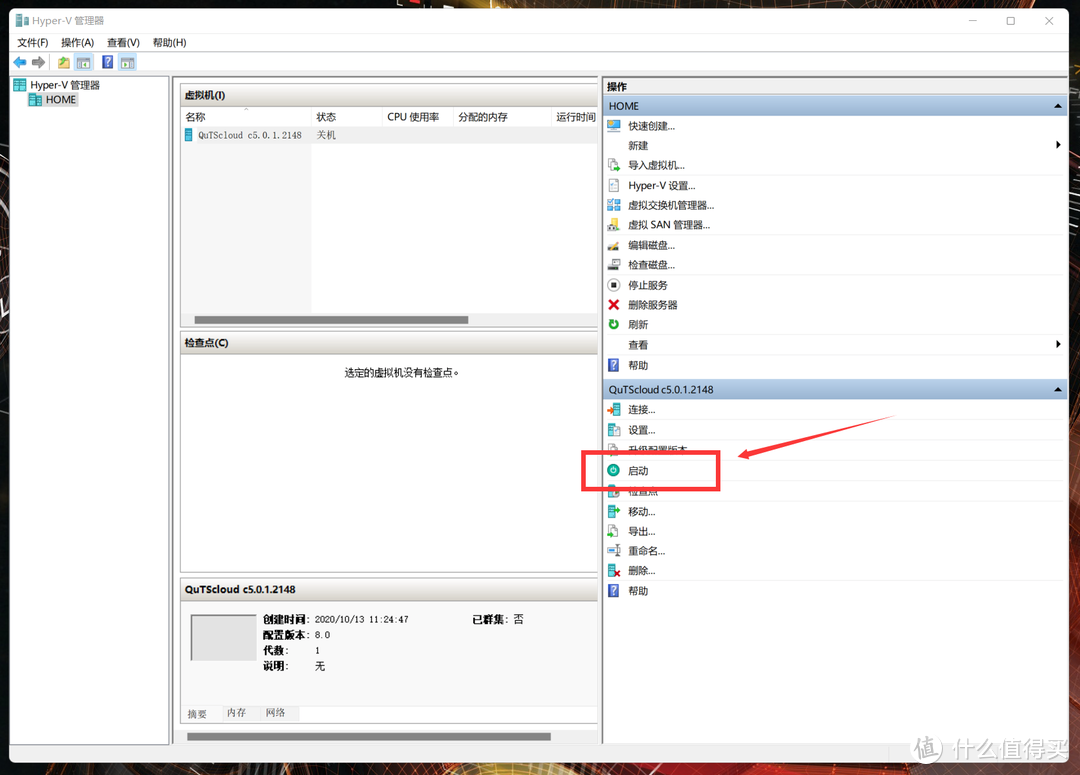Open 虚拟交换机管理器 icon
The width and height of the screenshot is (1080, 775).
tap(614, 205)
